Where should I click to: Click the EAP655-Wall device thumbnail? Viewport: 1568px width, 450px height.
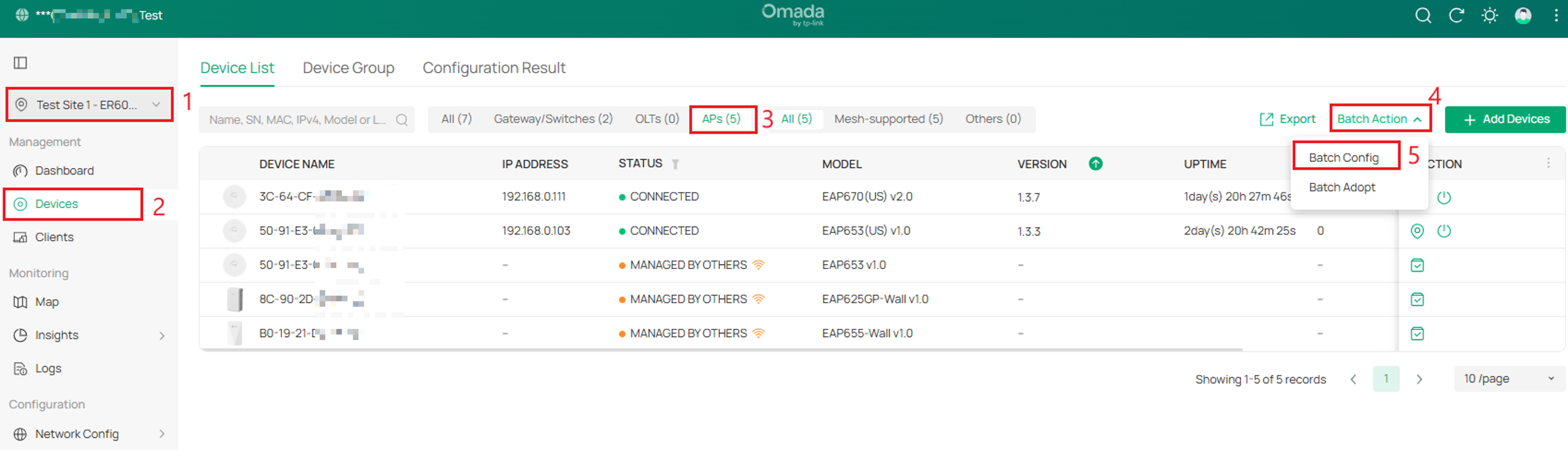(234, 334)
